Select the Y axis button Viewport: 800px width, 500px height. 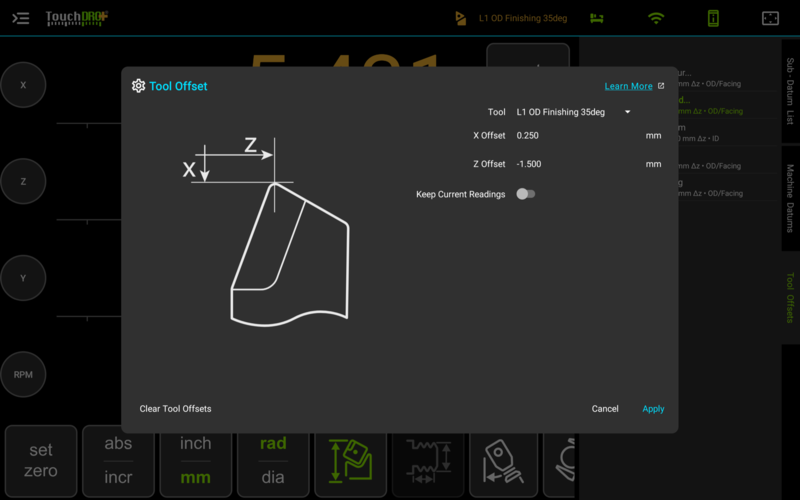click(23, 278)
